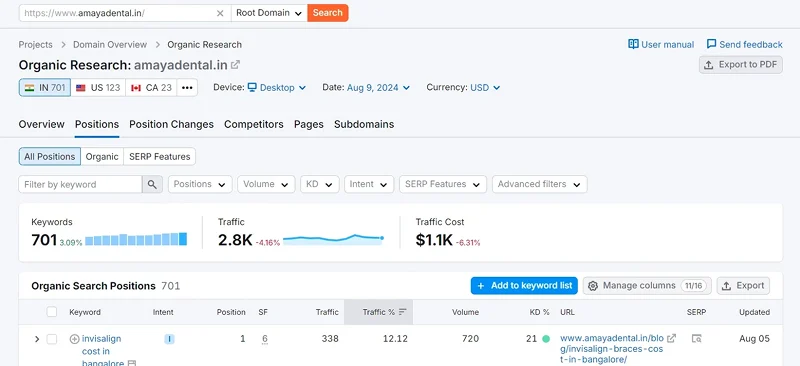This screenshot has width=800, height=366.
Task: Open the Volume filter dropdown
Action: click(x=266, y=184)
